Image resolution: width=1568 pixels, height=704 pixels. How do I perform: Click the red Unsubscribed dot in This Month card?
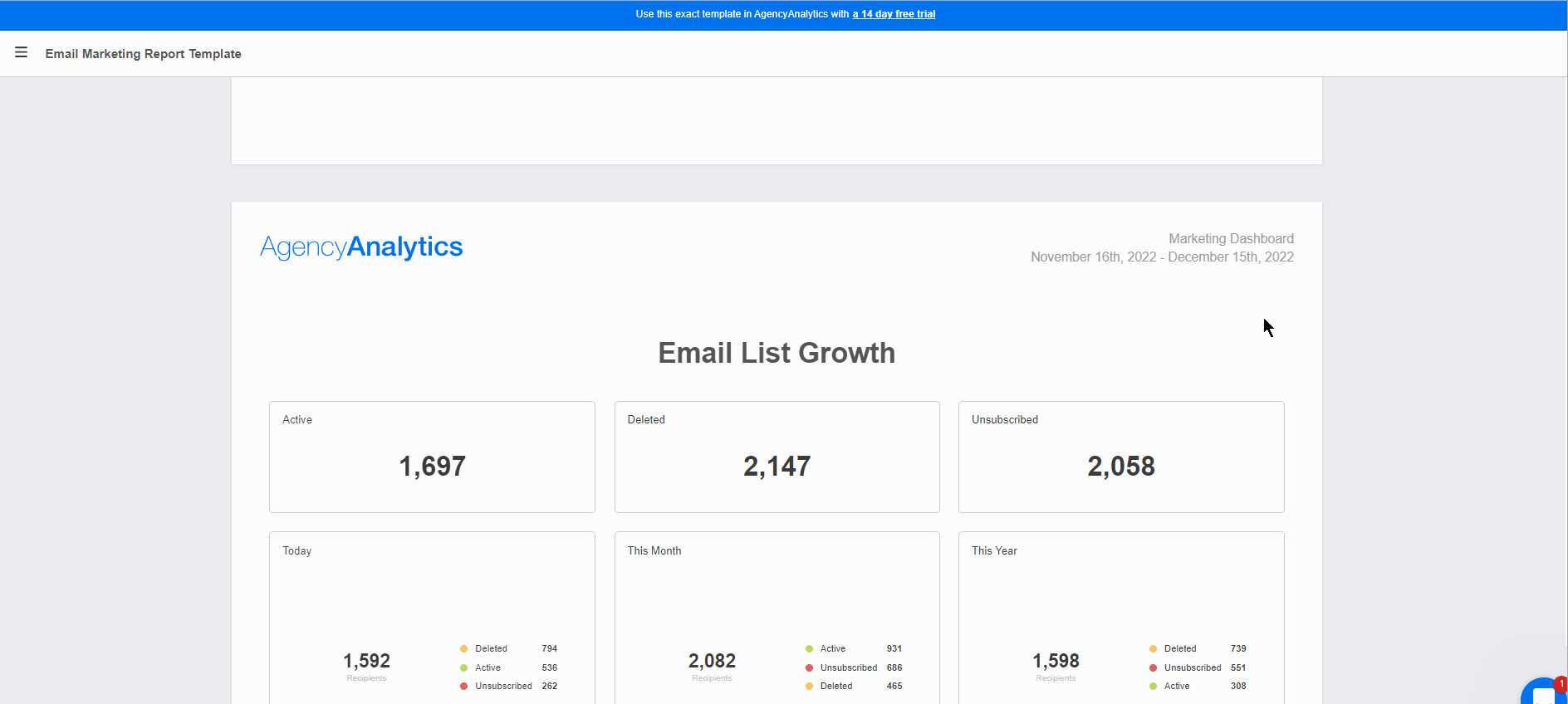click(809, 667)
